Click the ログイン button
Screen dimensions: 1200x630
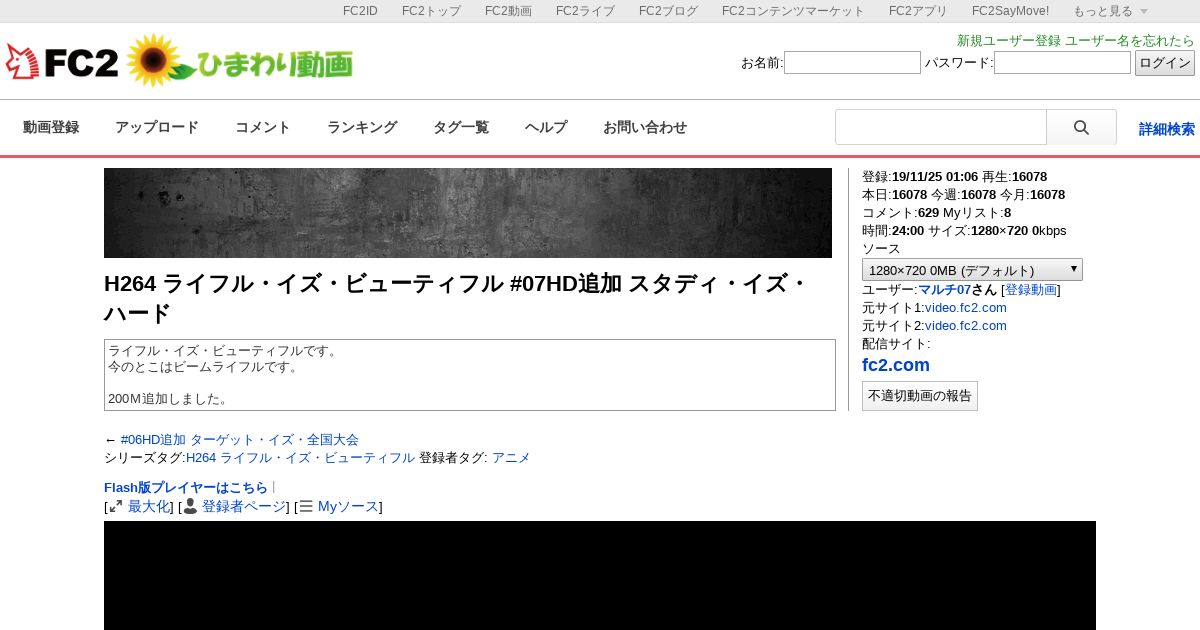tap(1165, 63)
